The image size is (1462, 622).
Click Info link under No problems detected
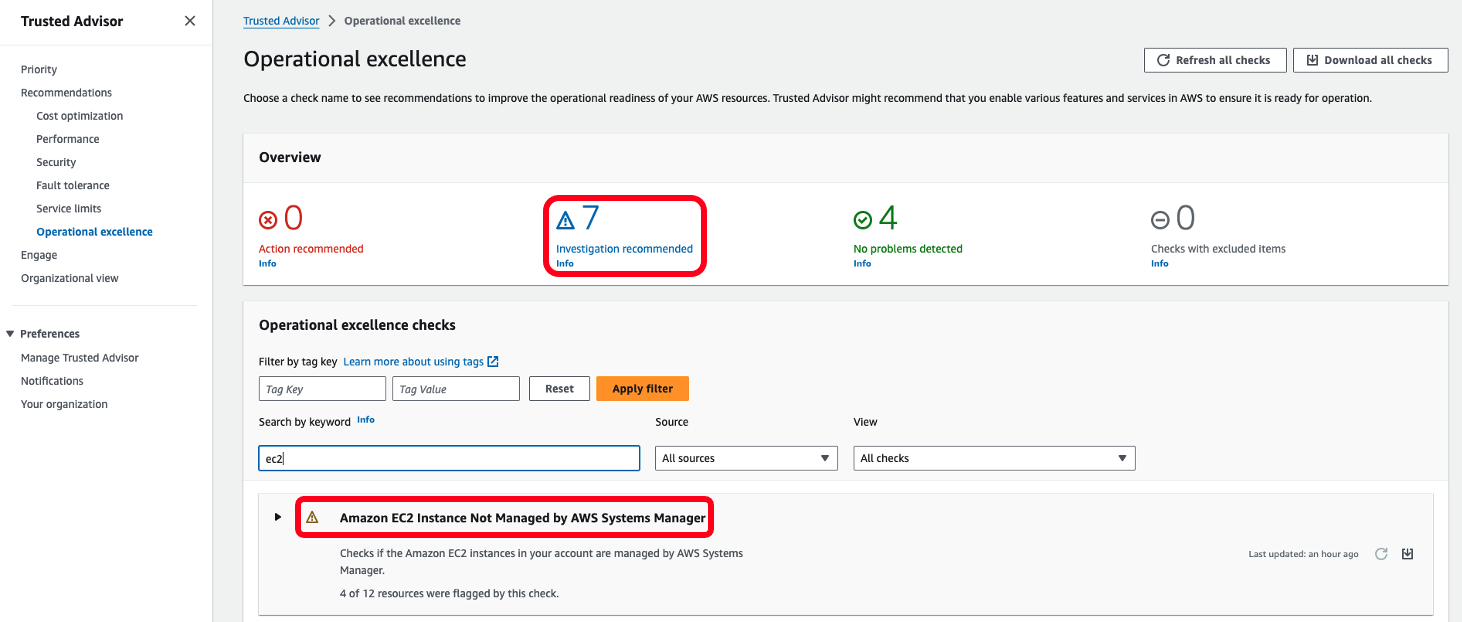(862, 264)
